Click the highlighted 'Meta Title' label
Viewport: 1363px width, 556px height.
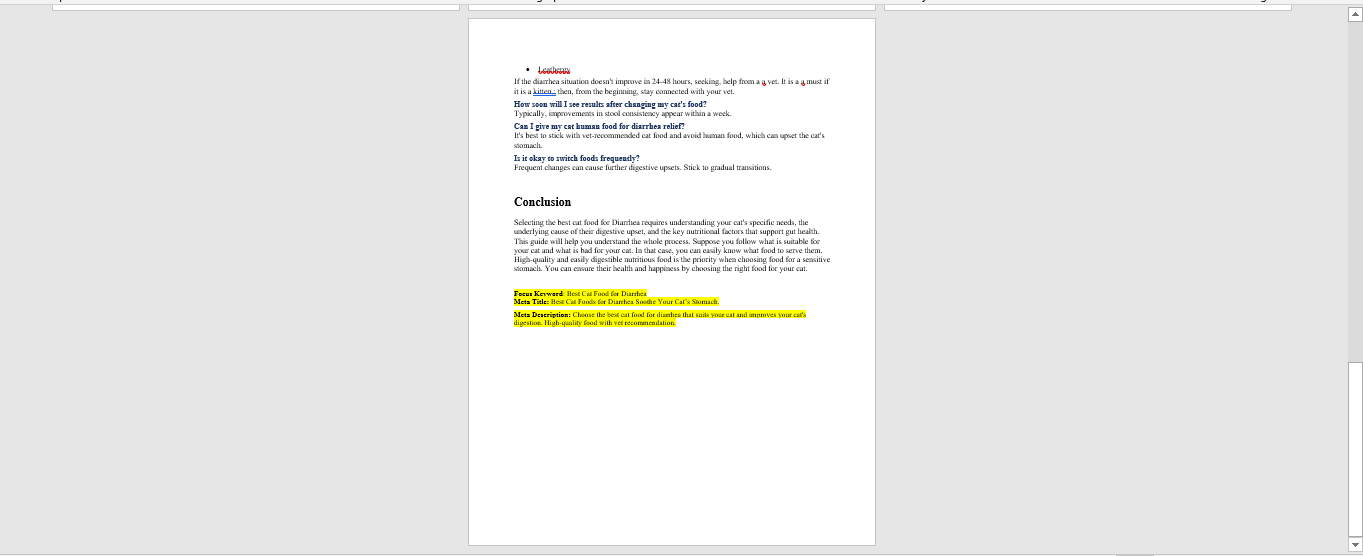[x=531, y=301]
